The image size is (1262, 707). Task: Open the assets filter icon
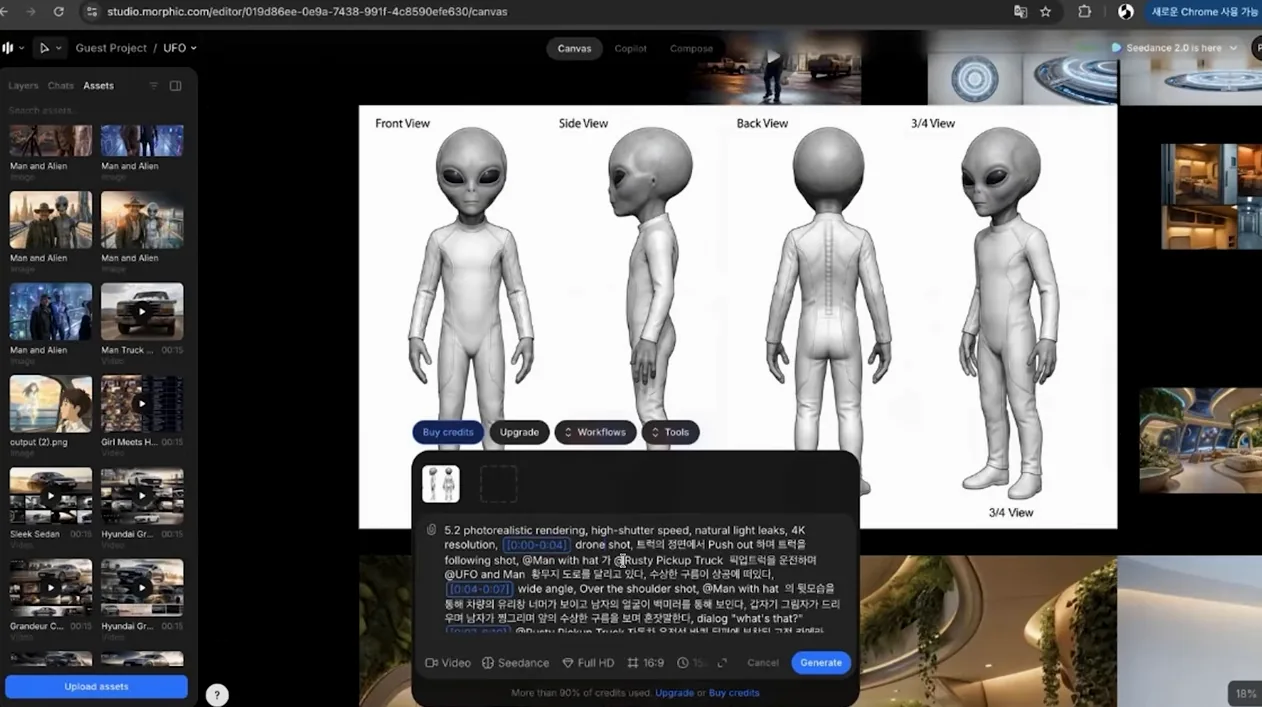pos(154,86)
